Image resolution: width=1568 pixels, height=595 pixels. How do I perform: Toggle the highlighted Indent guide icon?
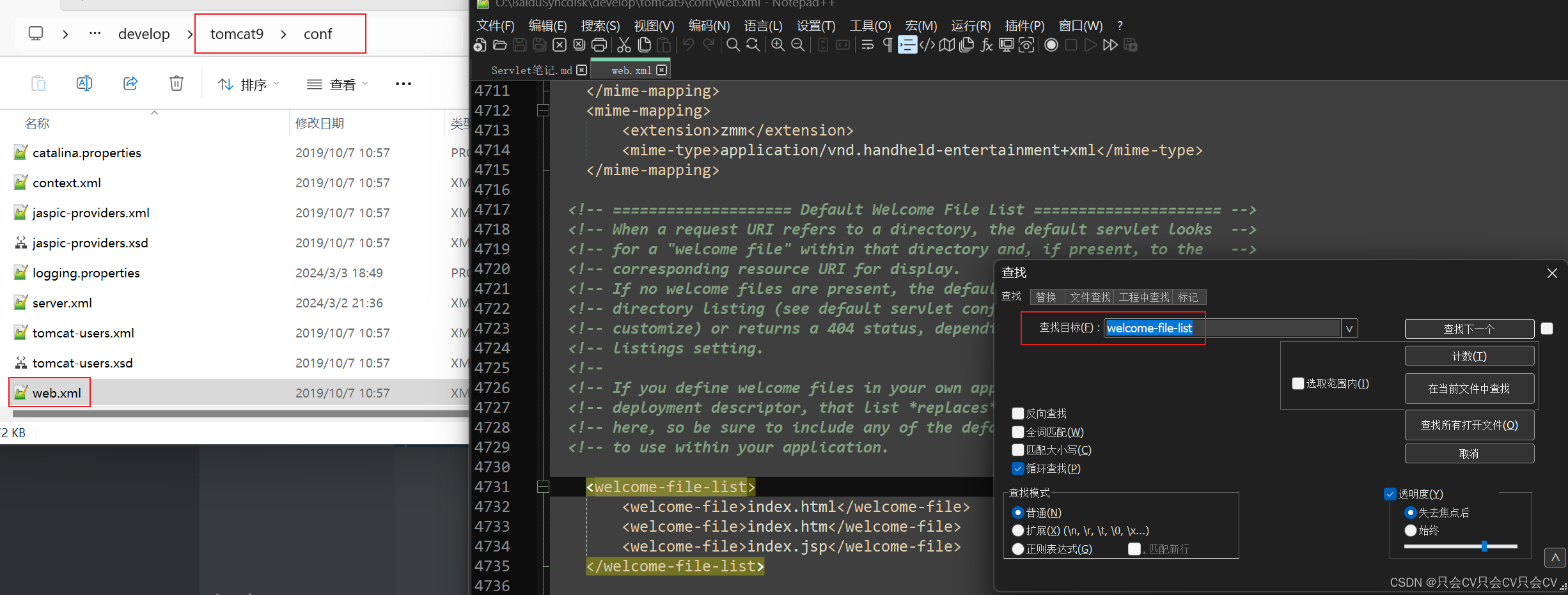pos(907,45)
